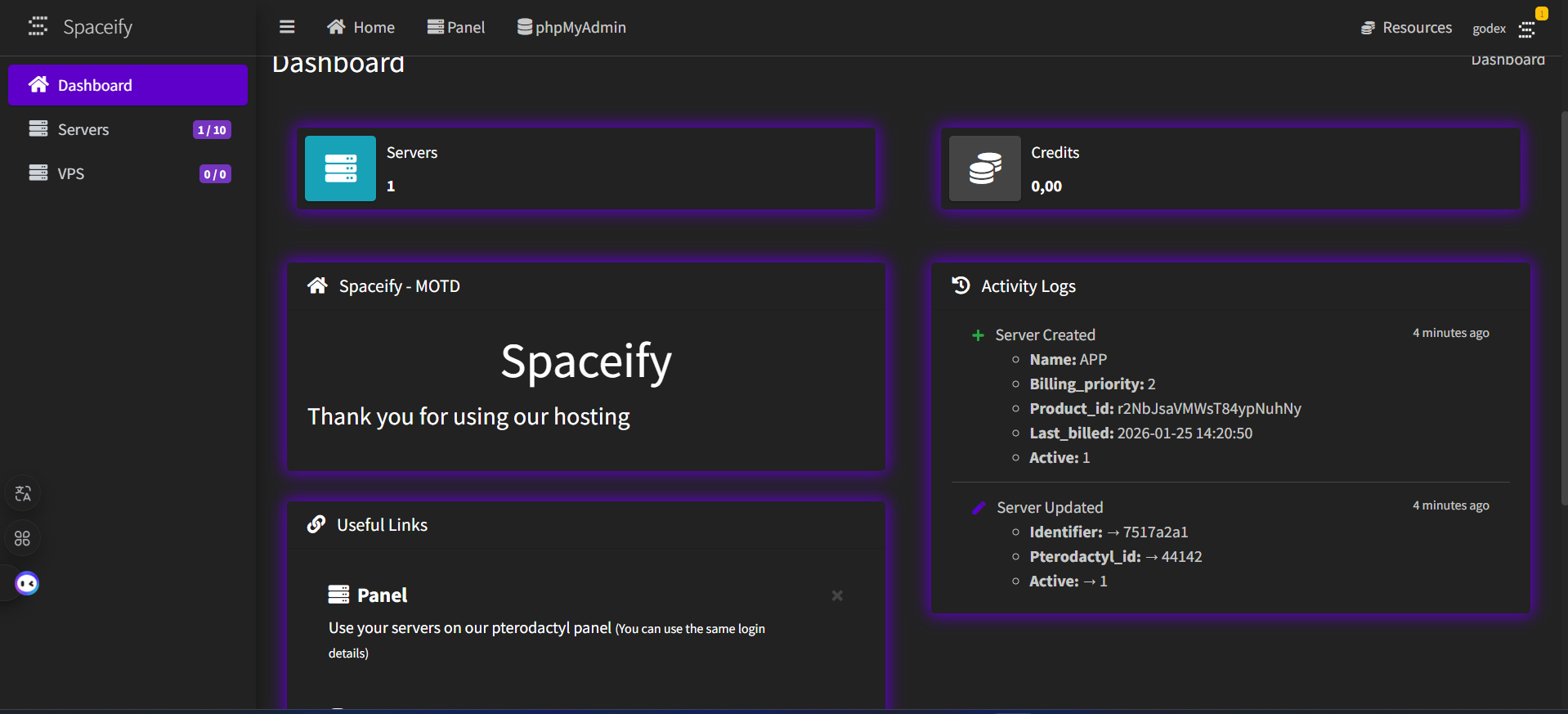
Task: Click the Spaceify brand name in sidebar
Action: 97,27
